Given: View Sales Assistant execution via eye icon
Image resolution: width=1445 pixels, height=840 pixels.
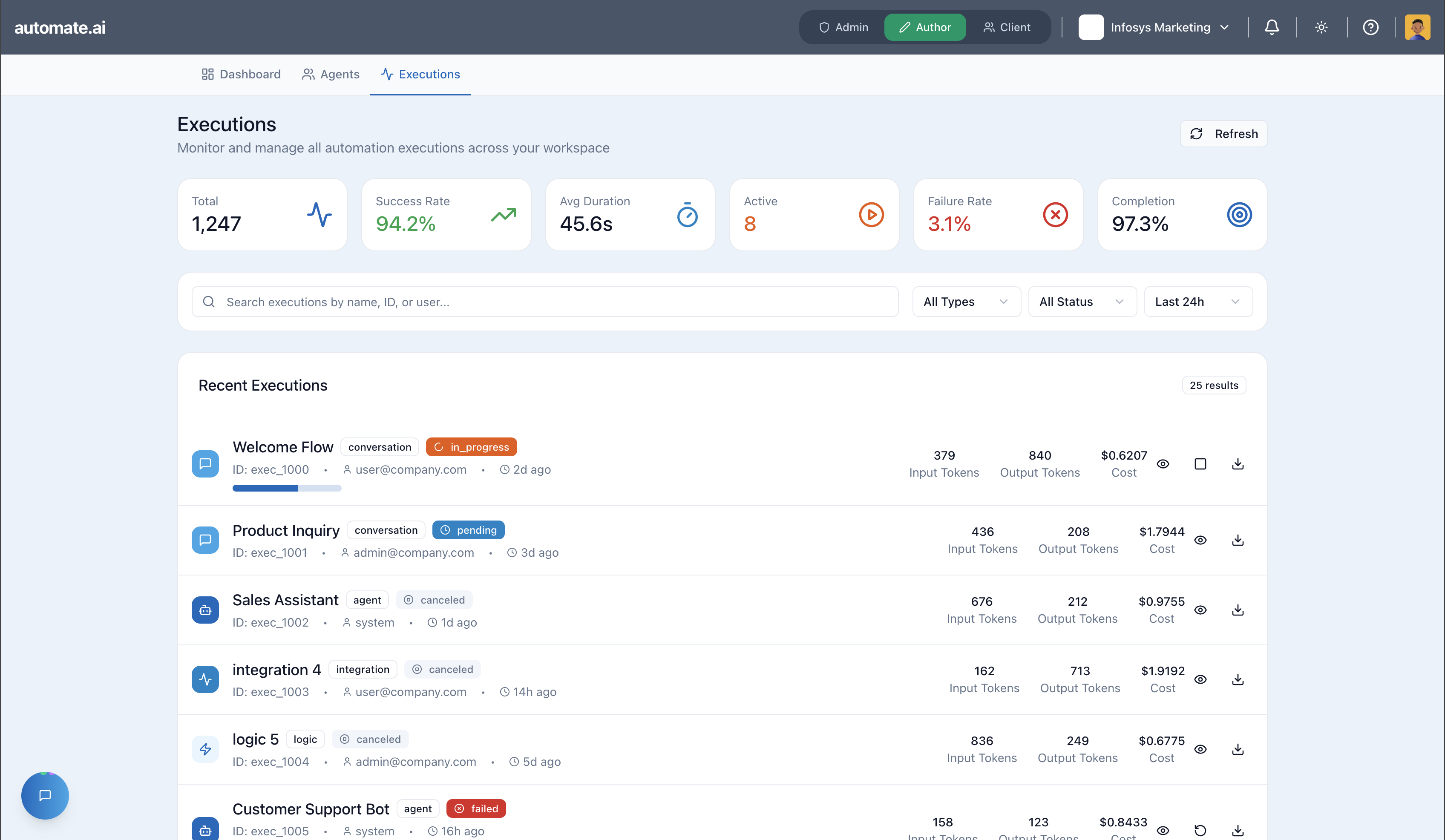Looking at the screenshot, I should 1200,610.
